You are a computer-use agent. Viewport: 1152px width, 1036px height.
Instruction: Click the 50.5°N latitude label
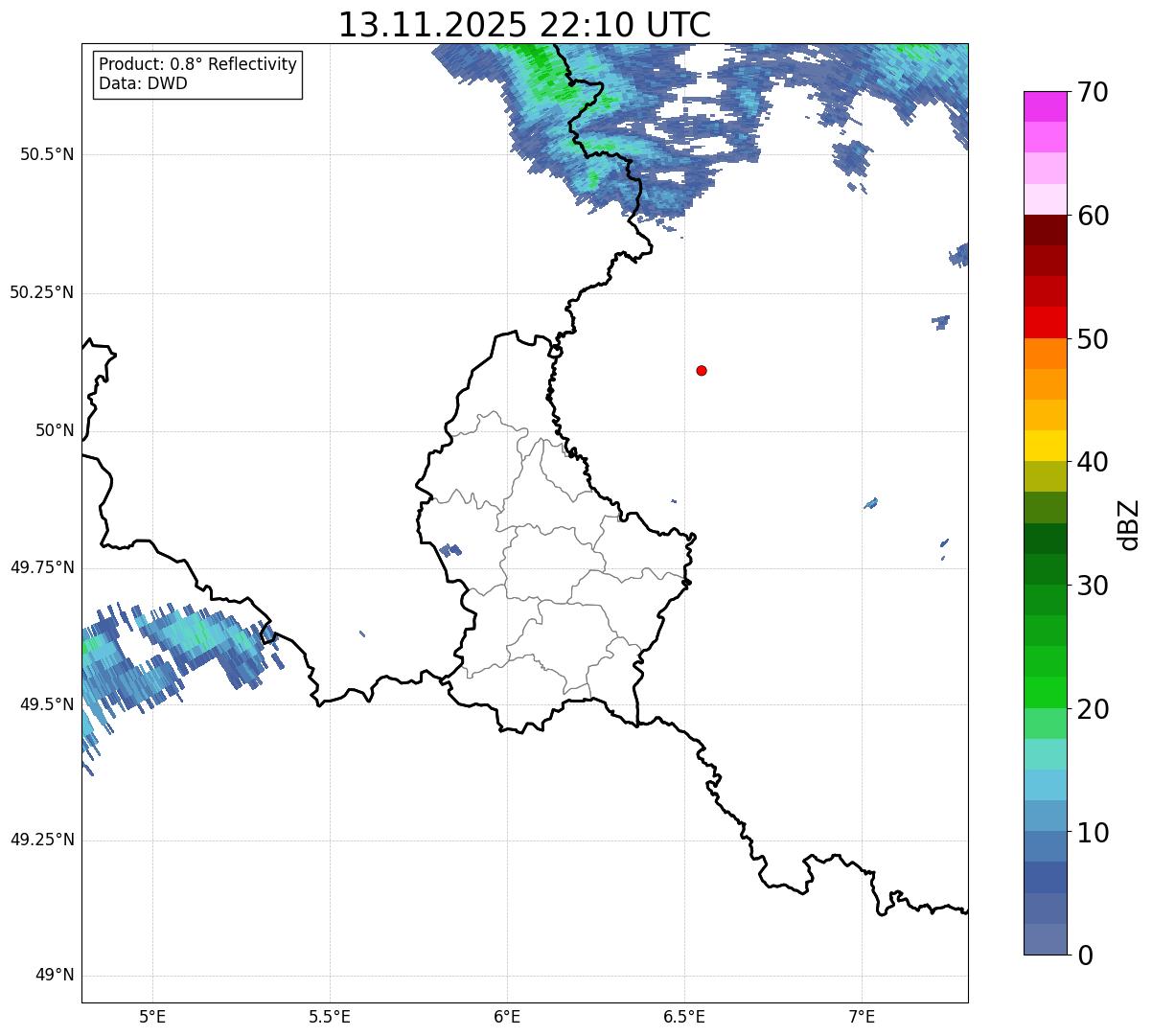pos(47,154)
